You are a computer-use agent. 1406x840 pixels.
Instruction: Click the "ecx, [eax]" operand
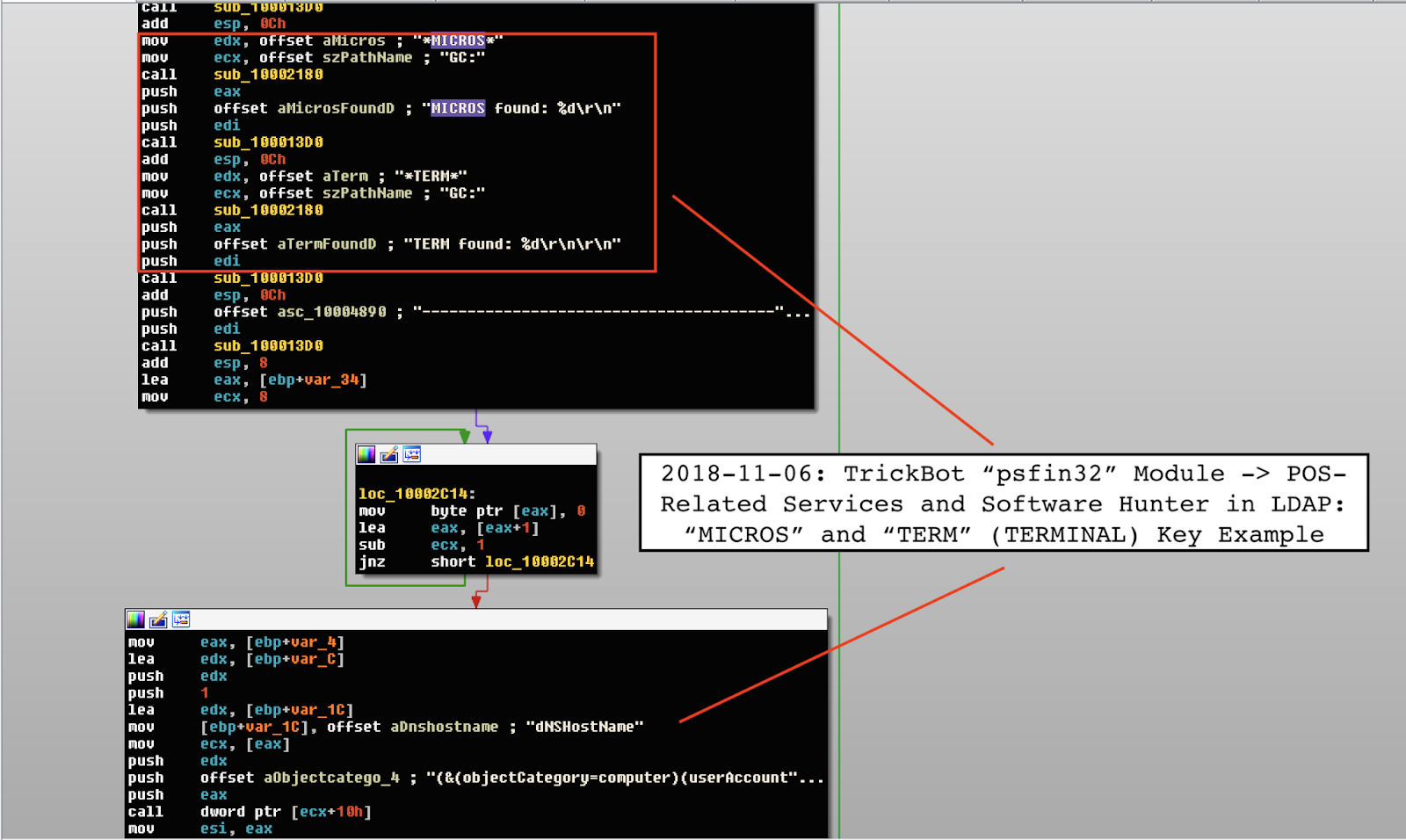pyautogui.click(x=245, y=744)
